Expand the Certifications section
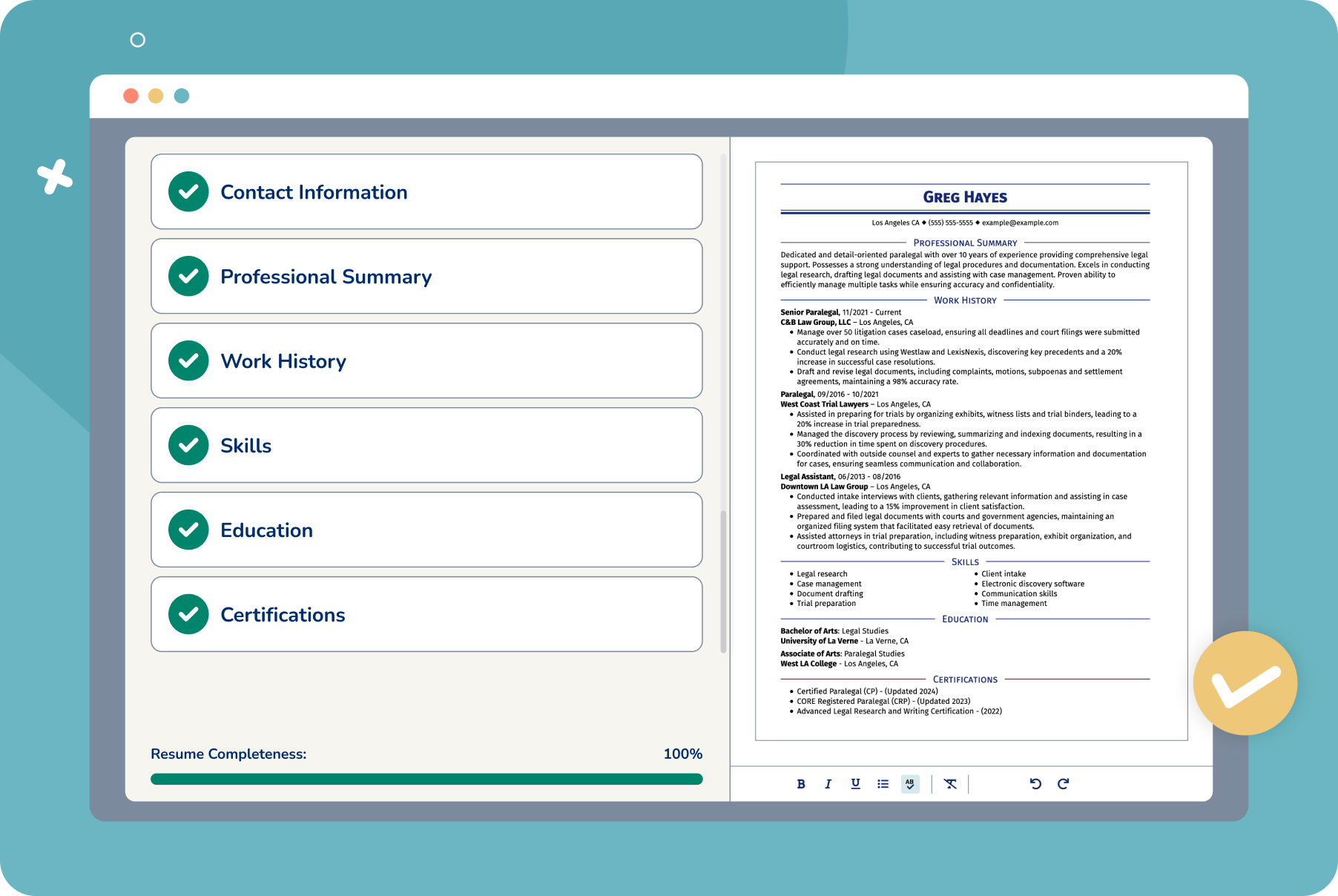The width and height of the screenshot is (1338, 896). (426, 614)
